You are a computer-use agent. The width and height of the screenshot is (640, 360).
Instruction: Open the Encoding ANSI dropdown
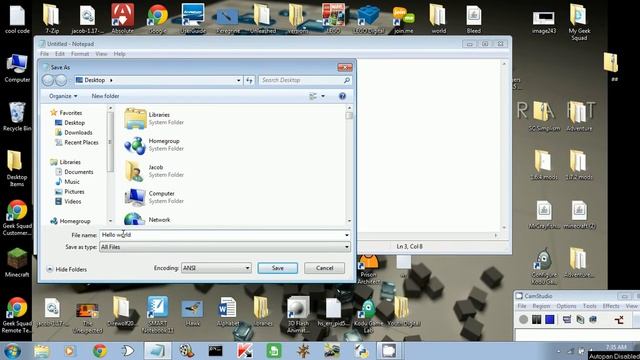(216, 268)
